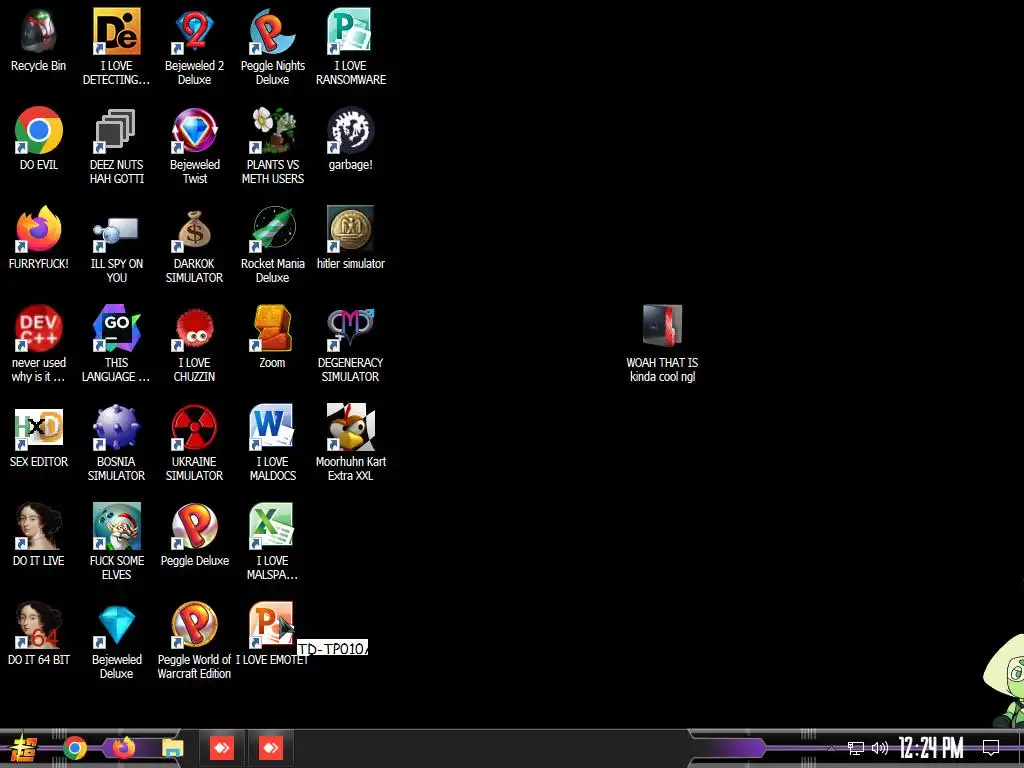Open the 12:24 PM clock flyout
The width and height of the screenshot is (1024, 768).
931,748
